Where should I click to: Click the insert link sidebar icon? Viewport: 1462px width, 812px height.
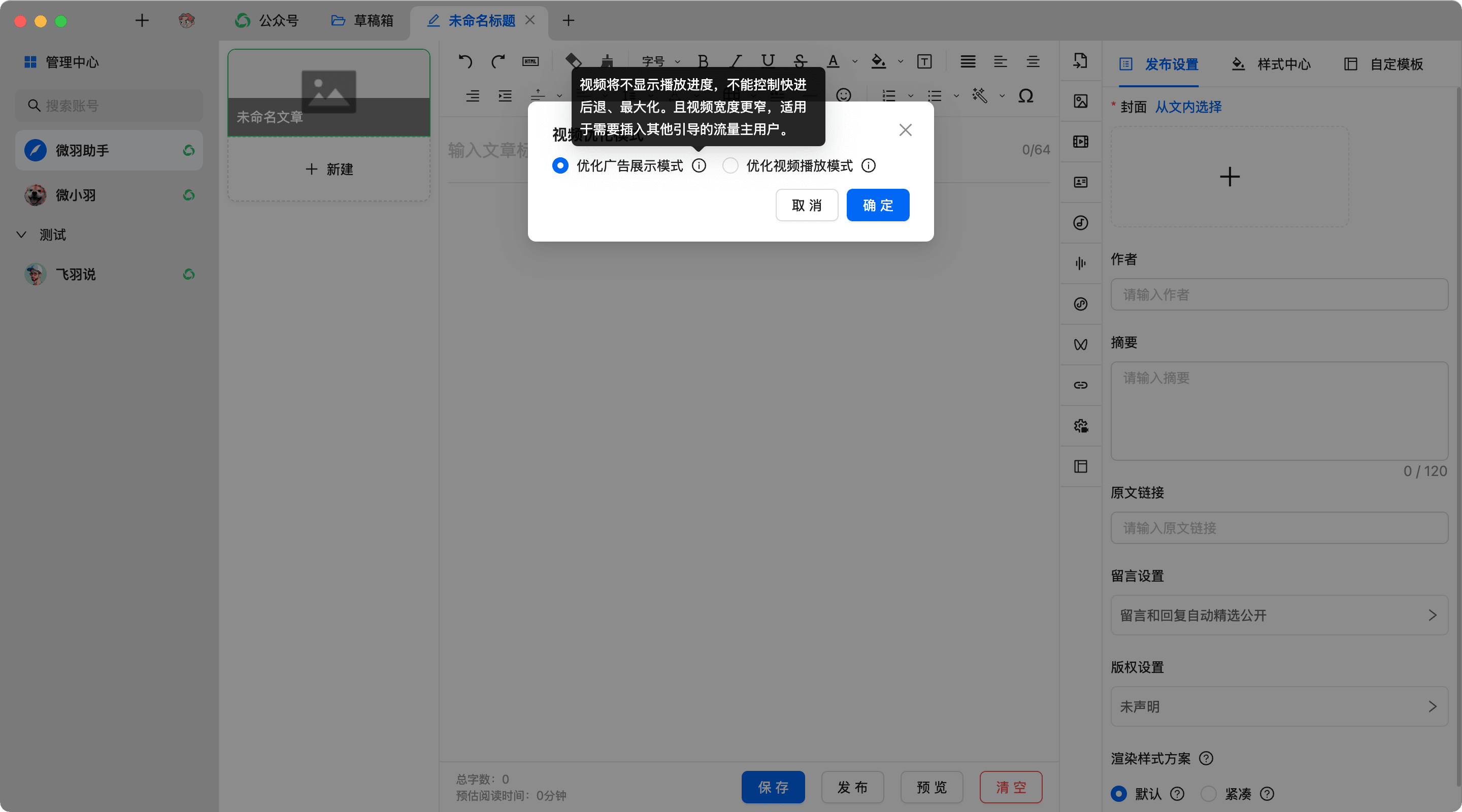coord(1081,385)
